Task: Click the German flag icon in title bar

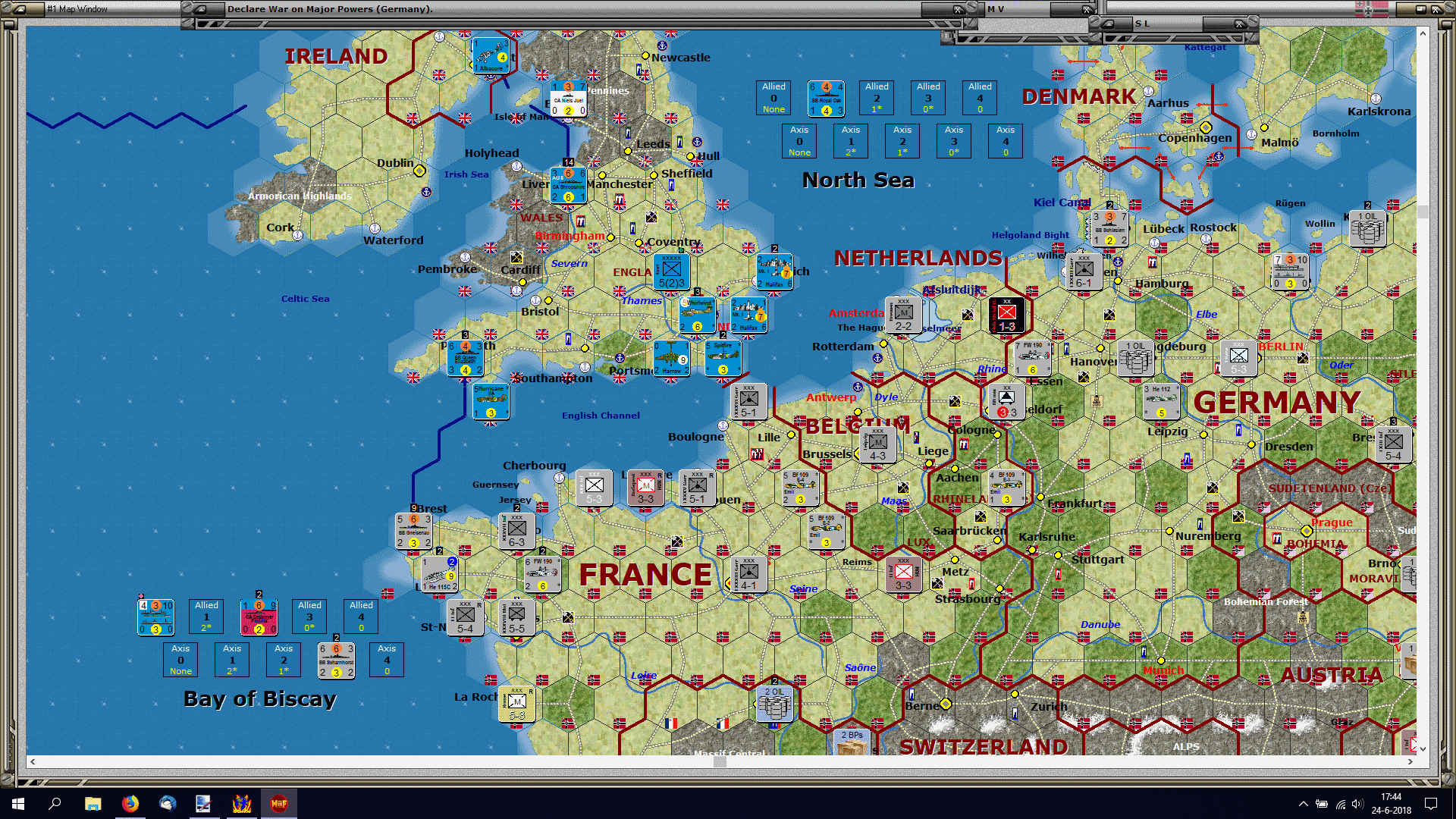Action: 1372,9
